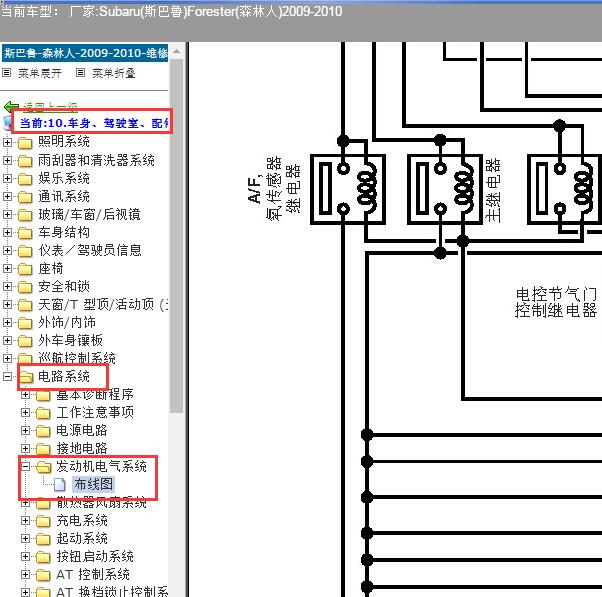This screenshot has width=602, height=597.
Task: Click the 菜单折叠 link
Action: pos(114,73)
